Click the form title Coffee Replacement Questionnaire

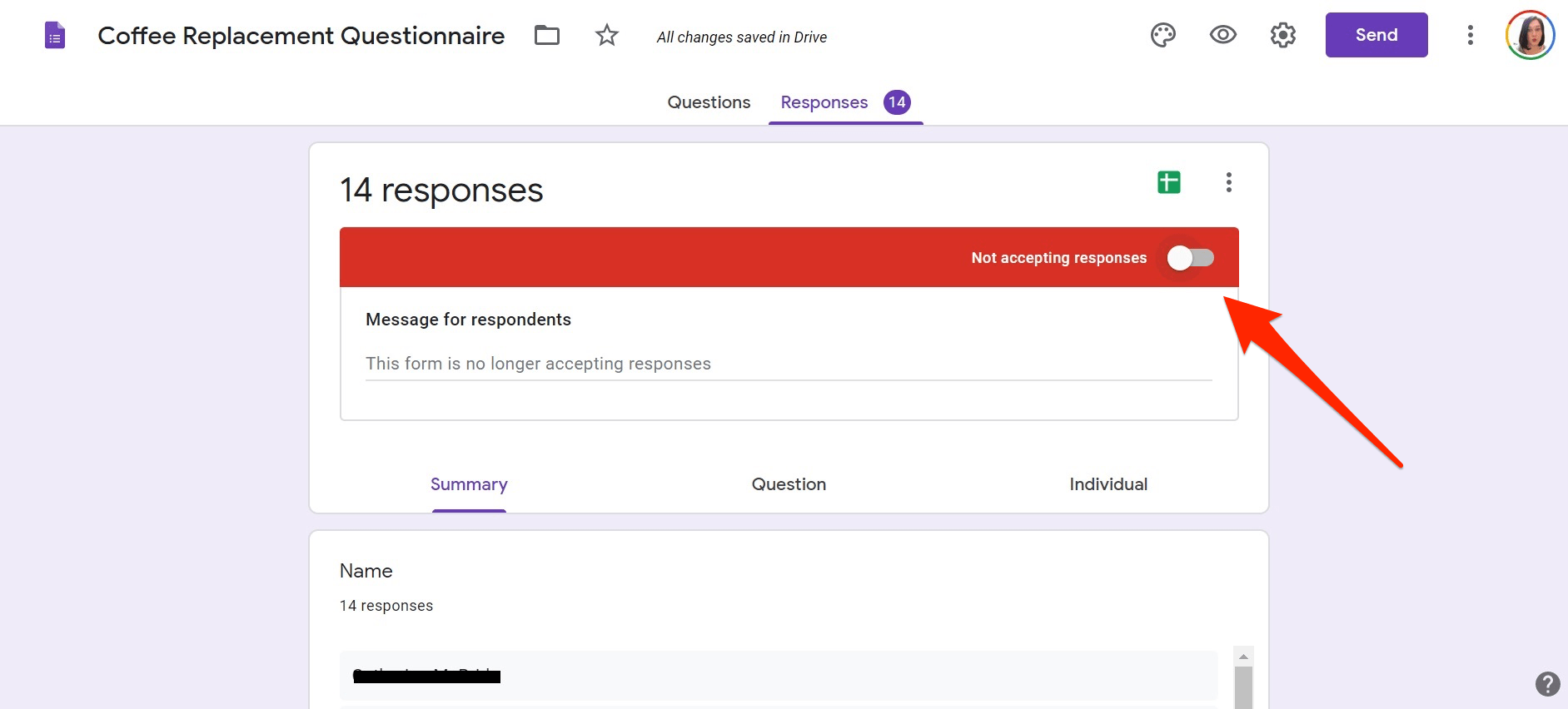point(301,36)
